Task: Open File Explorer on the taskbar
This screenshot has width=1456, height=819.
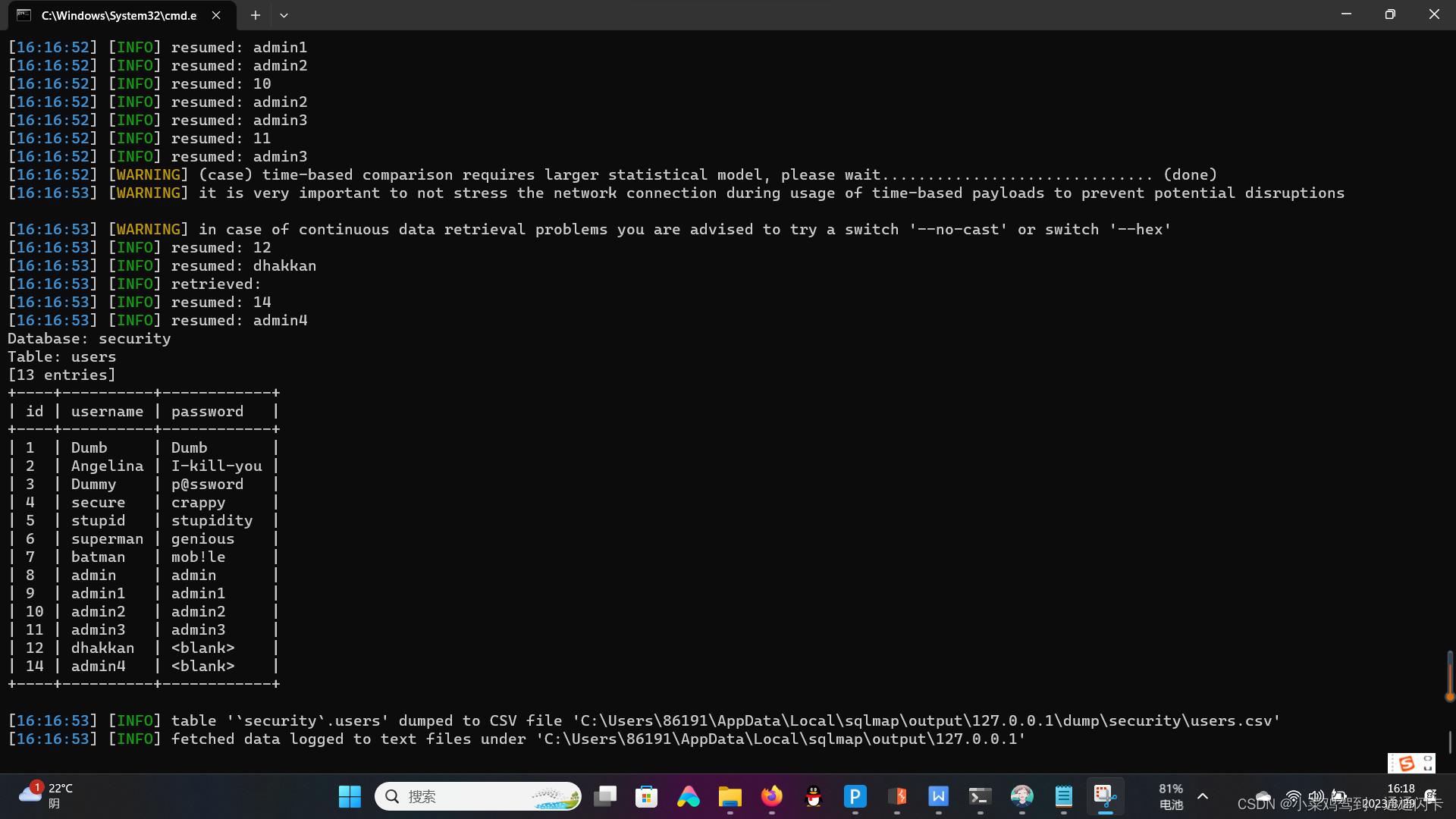Action: tap(730, 796)
